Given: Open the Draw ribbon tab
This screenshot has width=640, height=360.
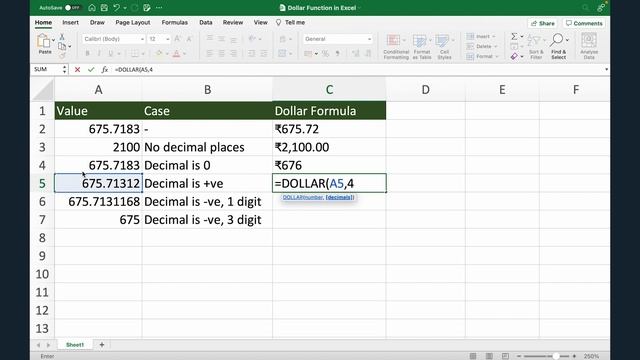Looking at the screenshot, I should click(97, 22).
